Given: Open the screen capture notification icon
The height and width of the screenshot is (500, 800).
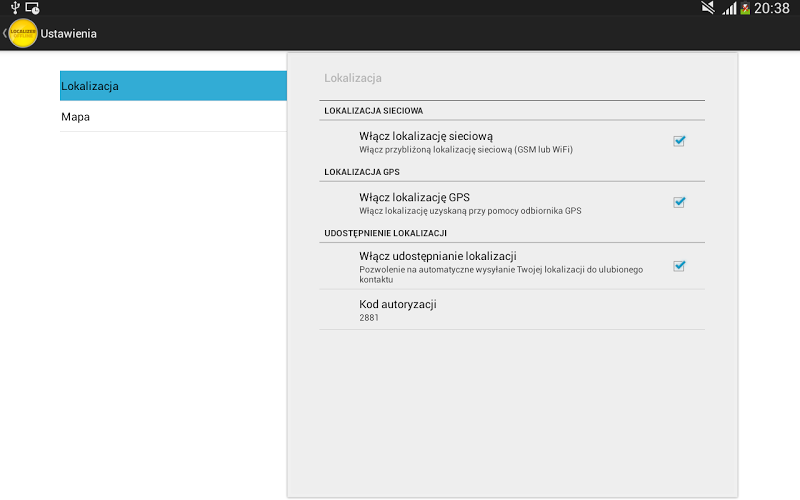Looking at the screenshot, I should pyautogui.click(x=33, y=8).
